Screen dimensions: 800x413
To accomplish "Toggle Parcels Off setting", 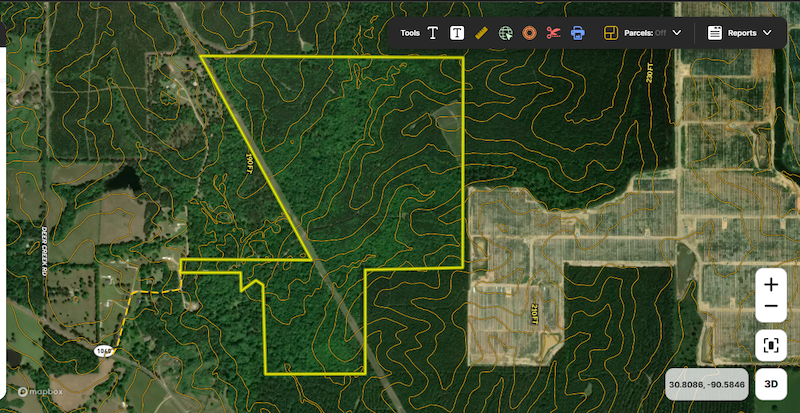I will pyautogui.click(x=645, y=33).
